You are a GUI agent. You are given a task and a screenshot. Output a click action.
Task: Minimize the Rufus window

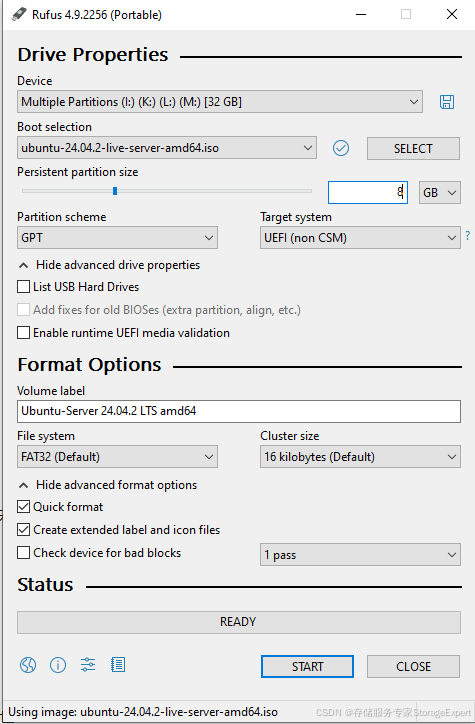361,14
